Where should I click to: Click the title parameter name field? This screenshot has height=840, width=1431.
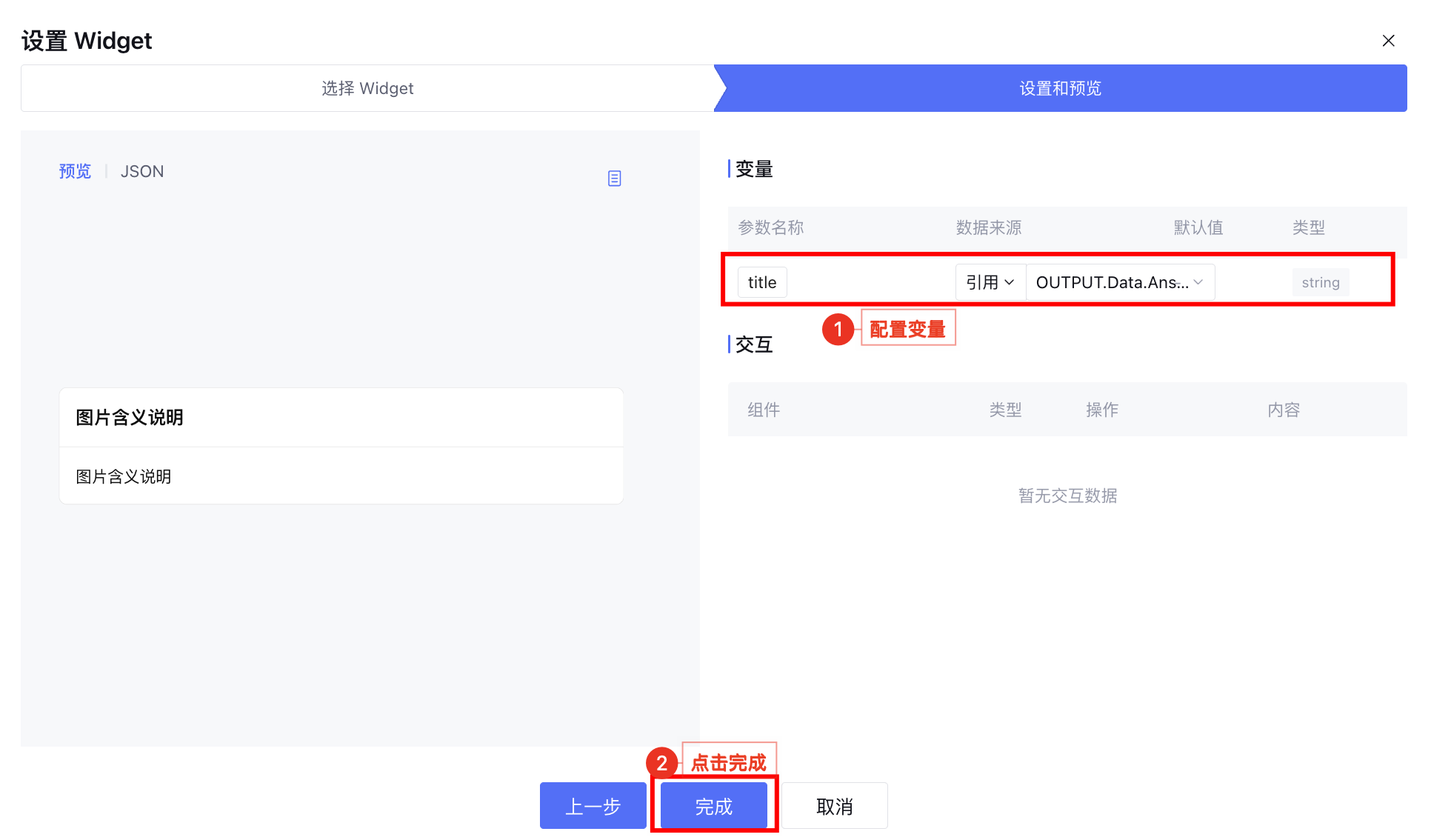click(x=762, y=282)
